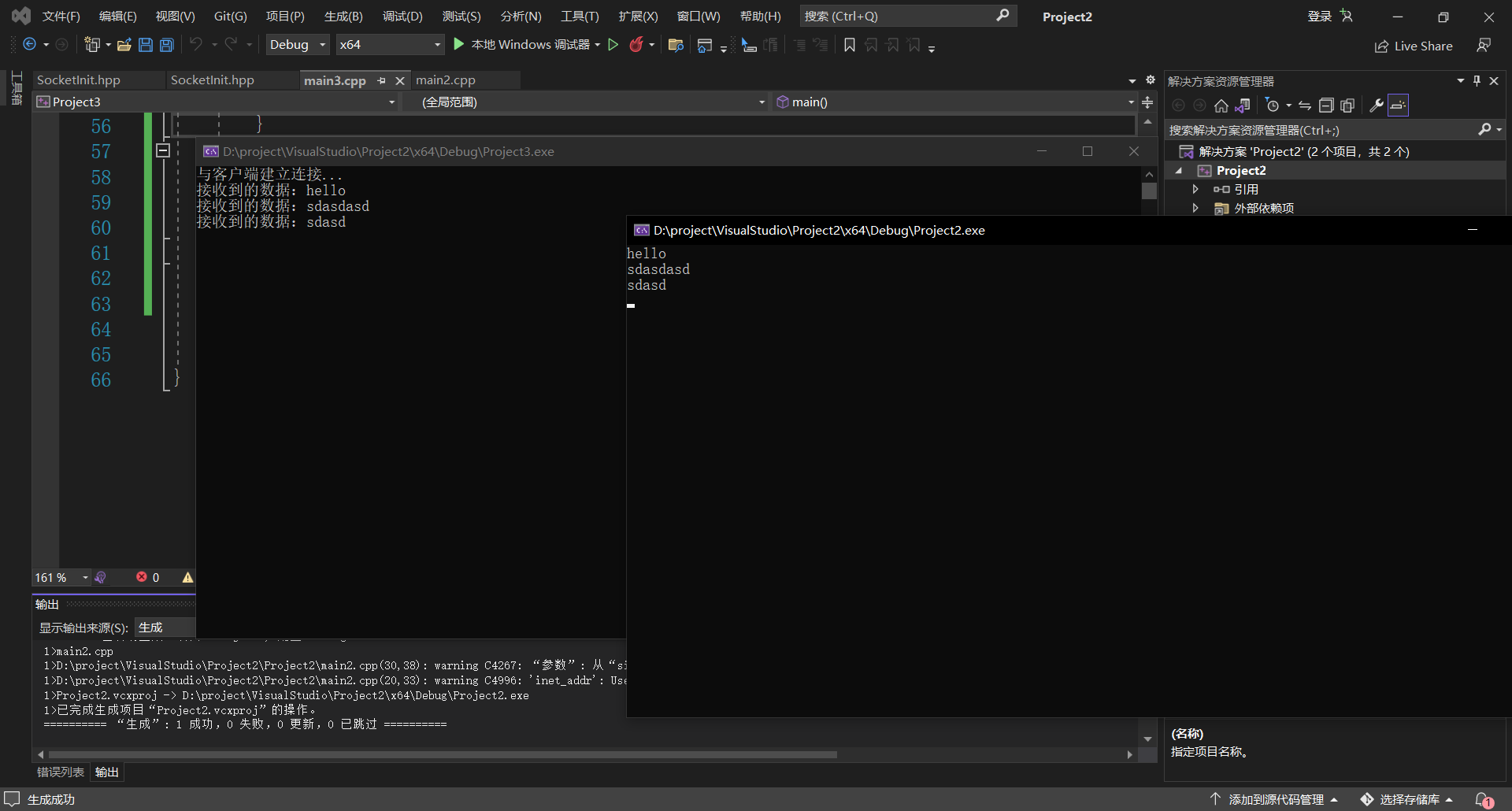This screenshot has width=1512, height=811.
Task: Open the Debug configuration dropdown
Action: pyautogui.click(x=297, y=45)
